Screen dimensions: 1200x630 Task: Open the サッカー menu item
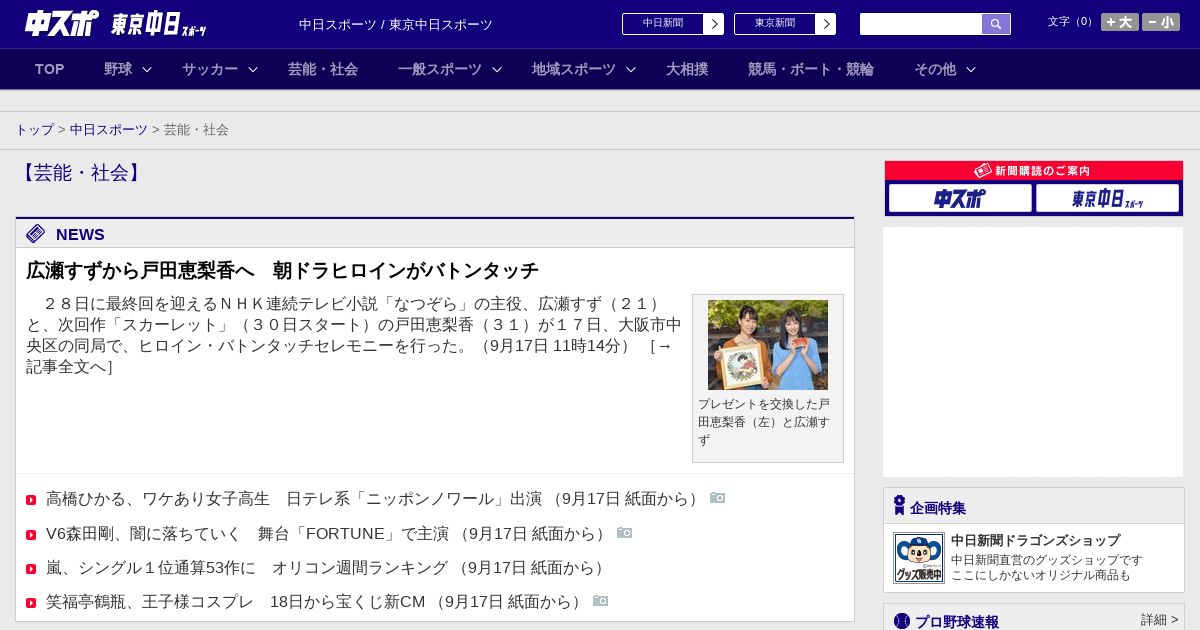(x=210, y=69)
